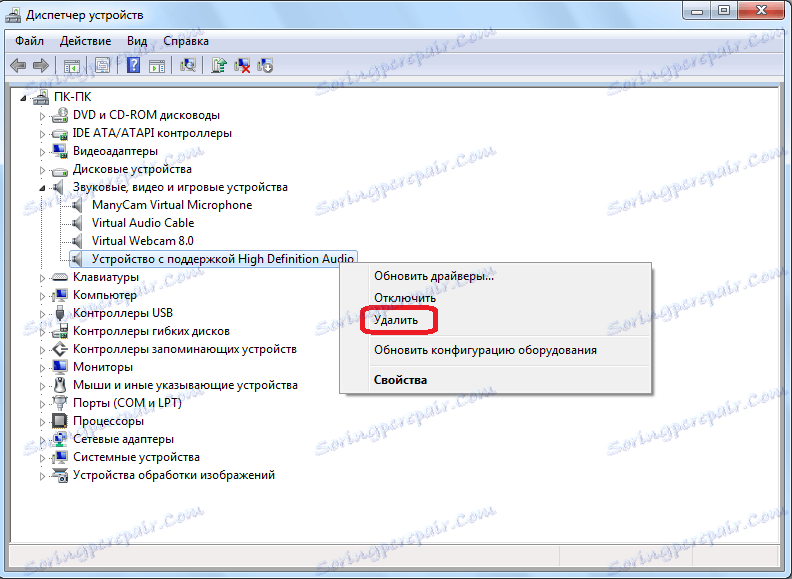Click the IDE ATA/ATAPI controller icon
The image size is (792, 579).
tap(60, 133)
